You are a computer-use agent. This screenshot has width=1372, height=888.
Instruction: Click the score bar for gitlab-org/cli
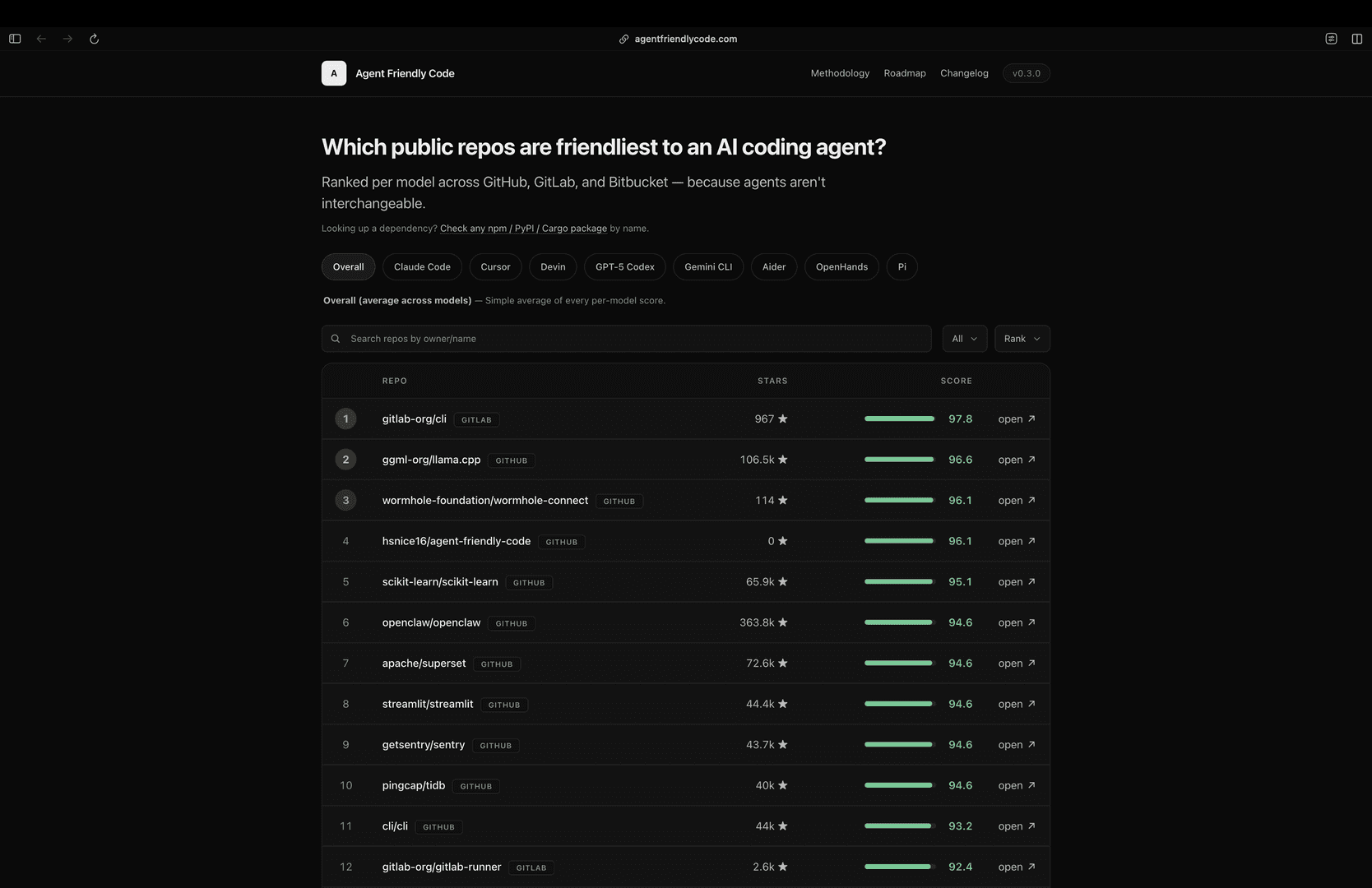pos(900,419)
